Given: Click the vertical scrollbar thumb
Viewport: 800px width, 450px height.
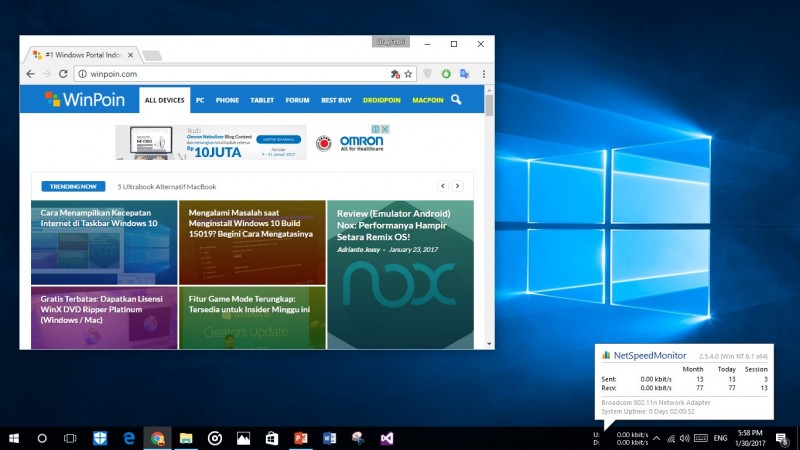Looking at the screenshot, I should pos(489,106).
